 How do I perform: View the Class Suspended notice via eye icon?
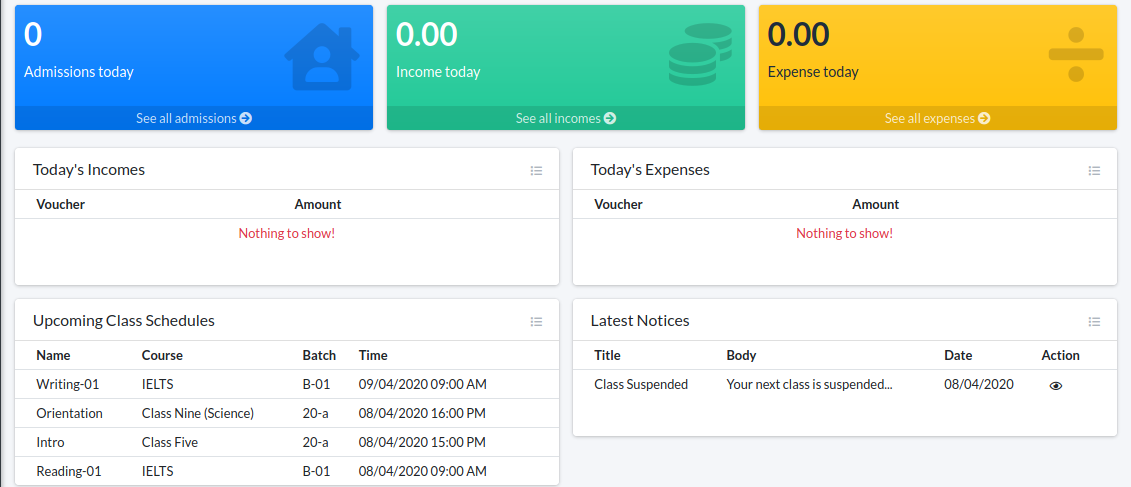(x=1056, y=386)
